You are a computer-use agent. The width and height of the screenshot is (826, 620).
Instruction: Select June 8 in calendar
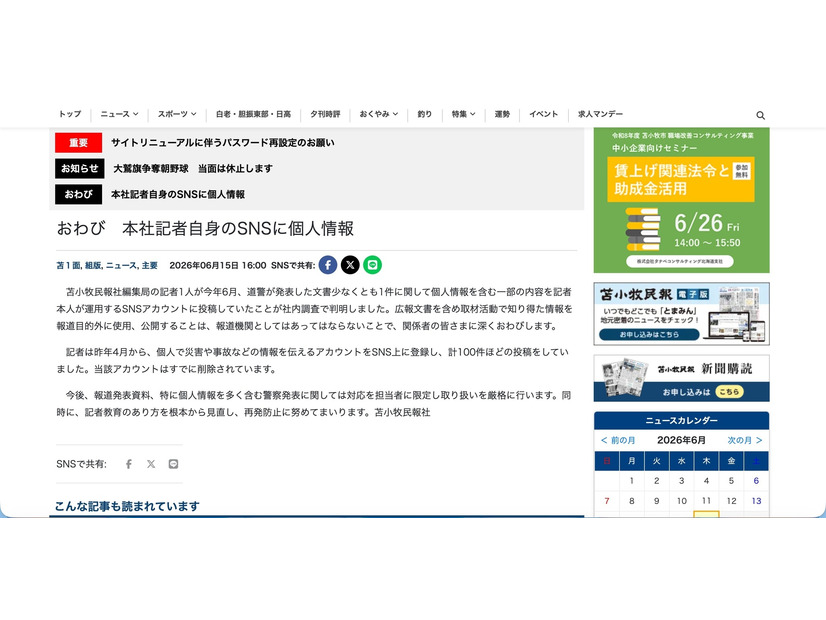point(632,501)
